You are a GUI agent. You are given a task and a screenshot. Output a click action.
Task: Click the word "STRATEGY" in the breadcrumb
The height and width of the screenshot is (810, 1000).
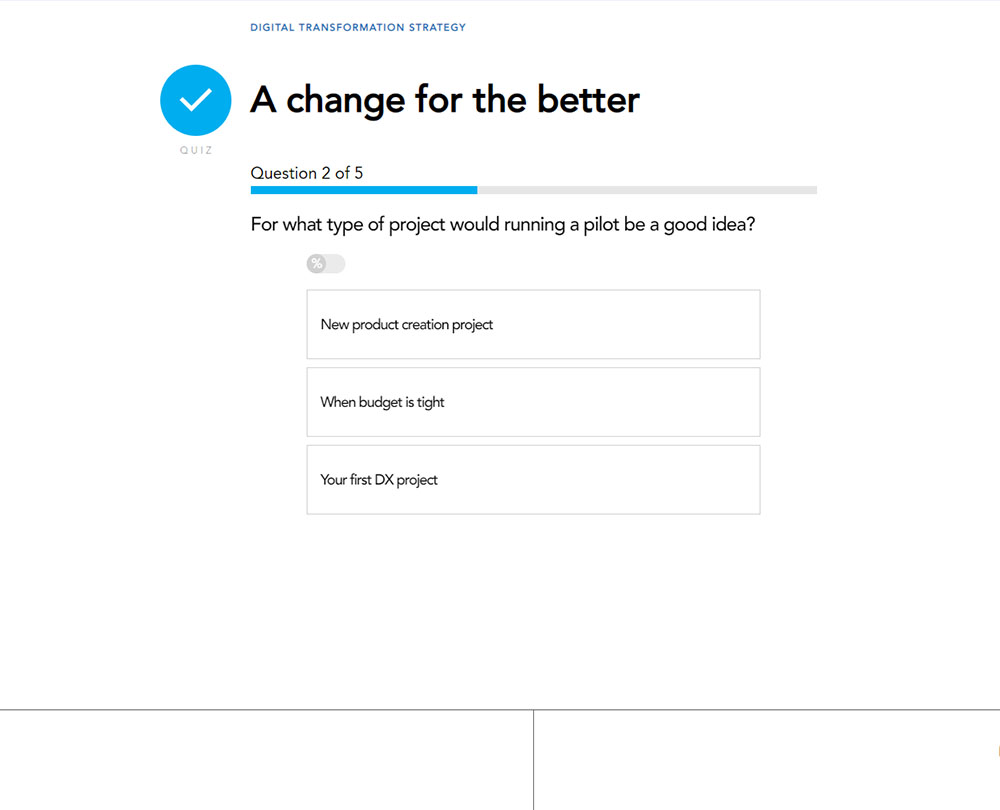pyautogui.click(x=437, y=28)
